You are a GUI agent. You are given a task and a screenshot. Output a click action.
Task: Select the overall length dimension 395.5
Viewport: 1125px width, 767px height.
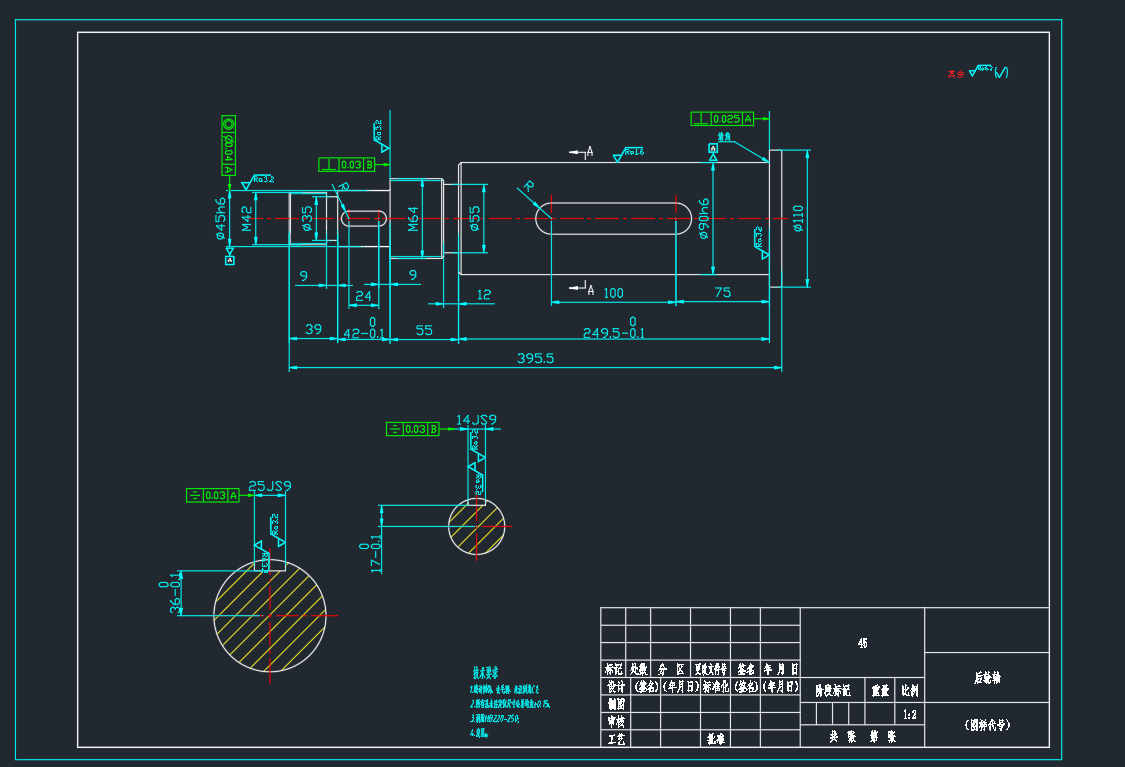click(x=535, y=358)
